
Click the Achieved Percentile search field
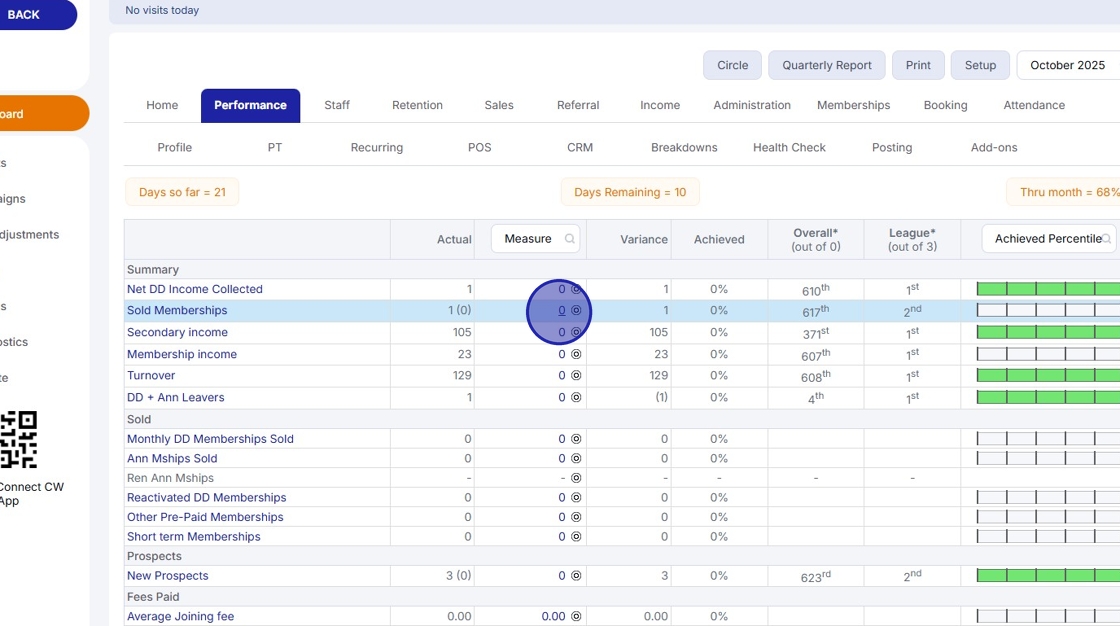(1049, 239)
